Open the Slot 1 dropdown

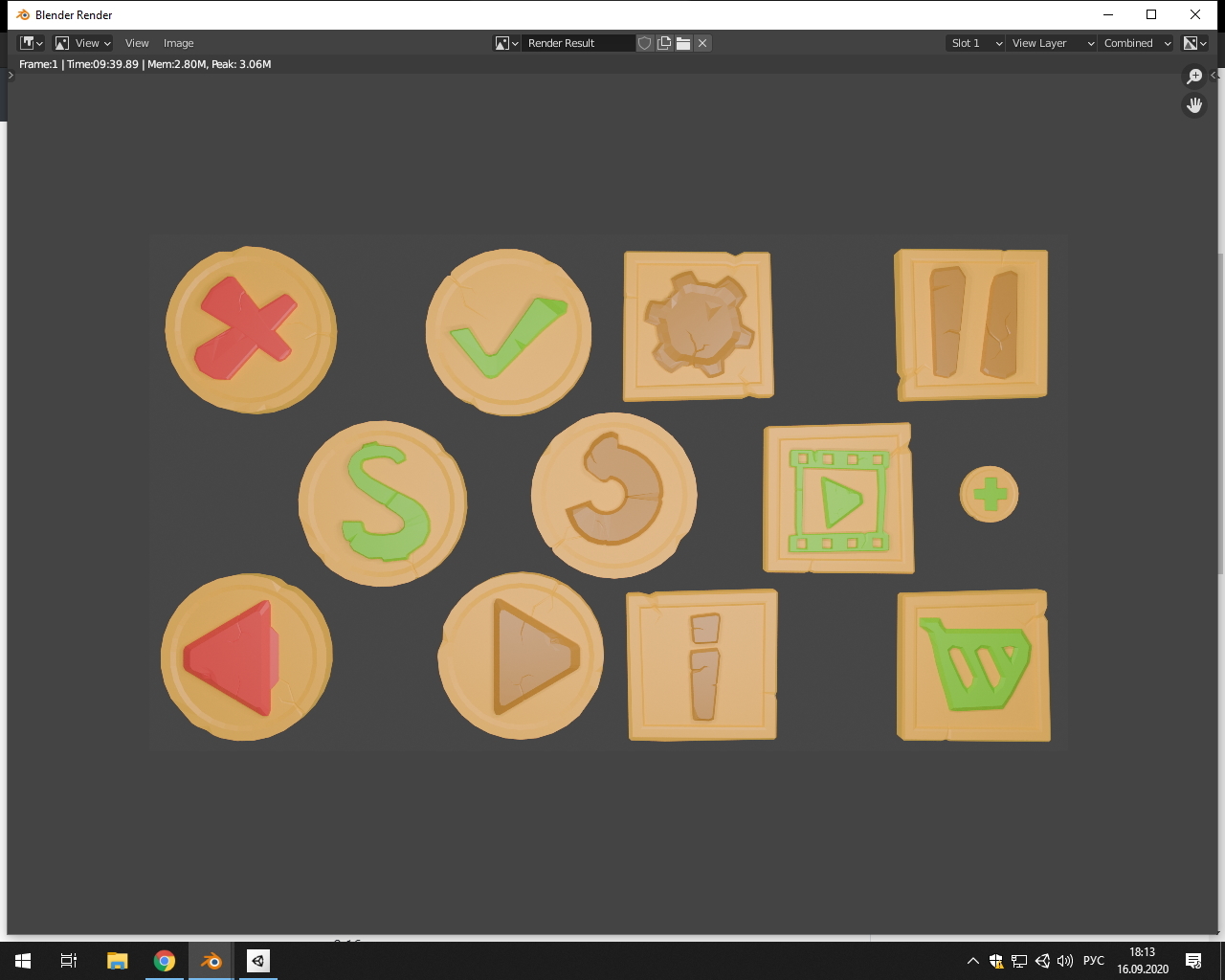975,43
